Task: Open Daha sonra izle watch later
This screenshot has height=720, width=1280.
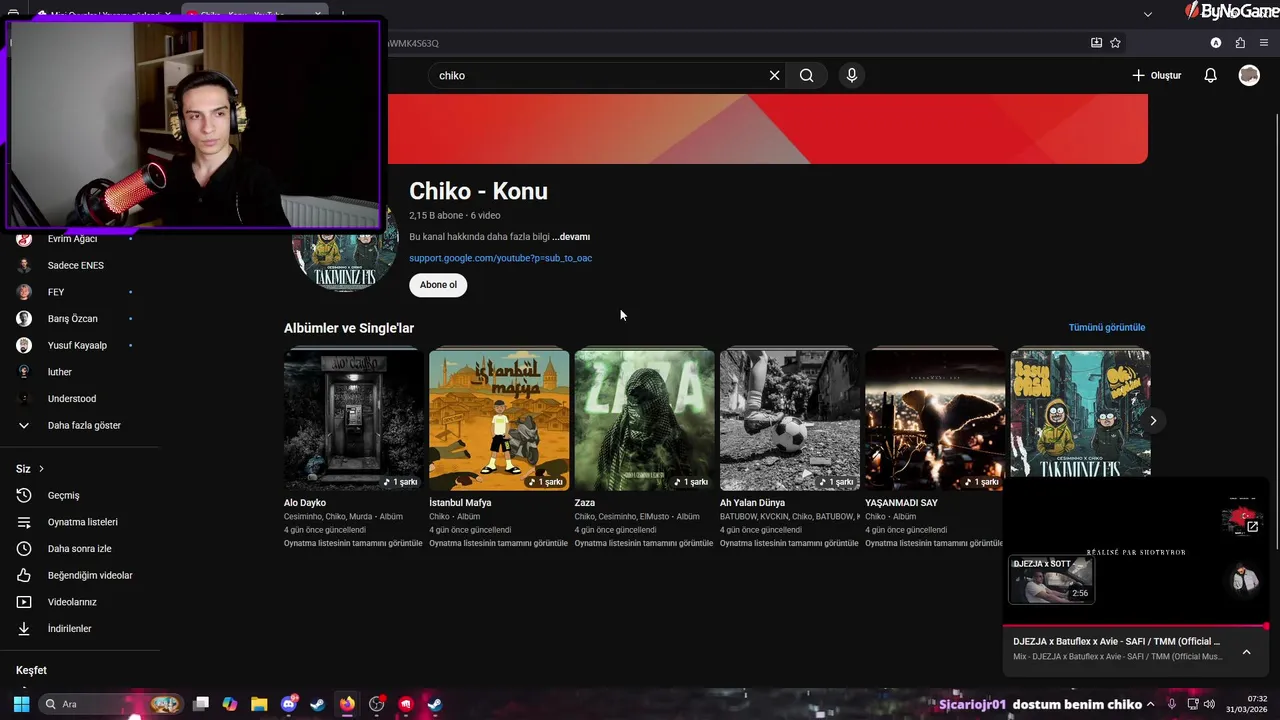Action: point(79,548)
